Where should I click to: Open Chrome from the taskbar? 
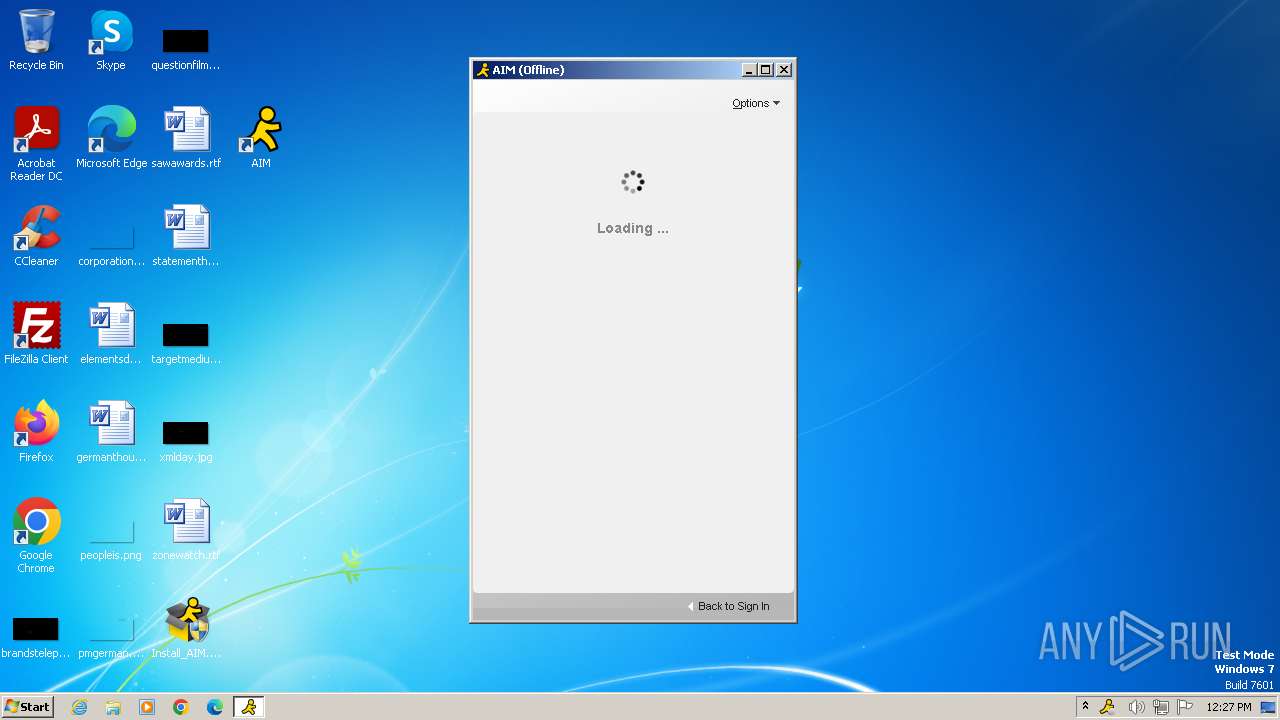[181, 707]
